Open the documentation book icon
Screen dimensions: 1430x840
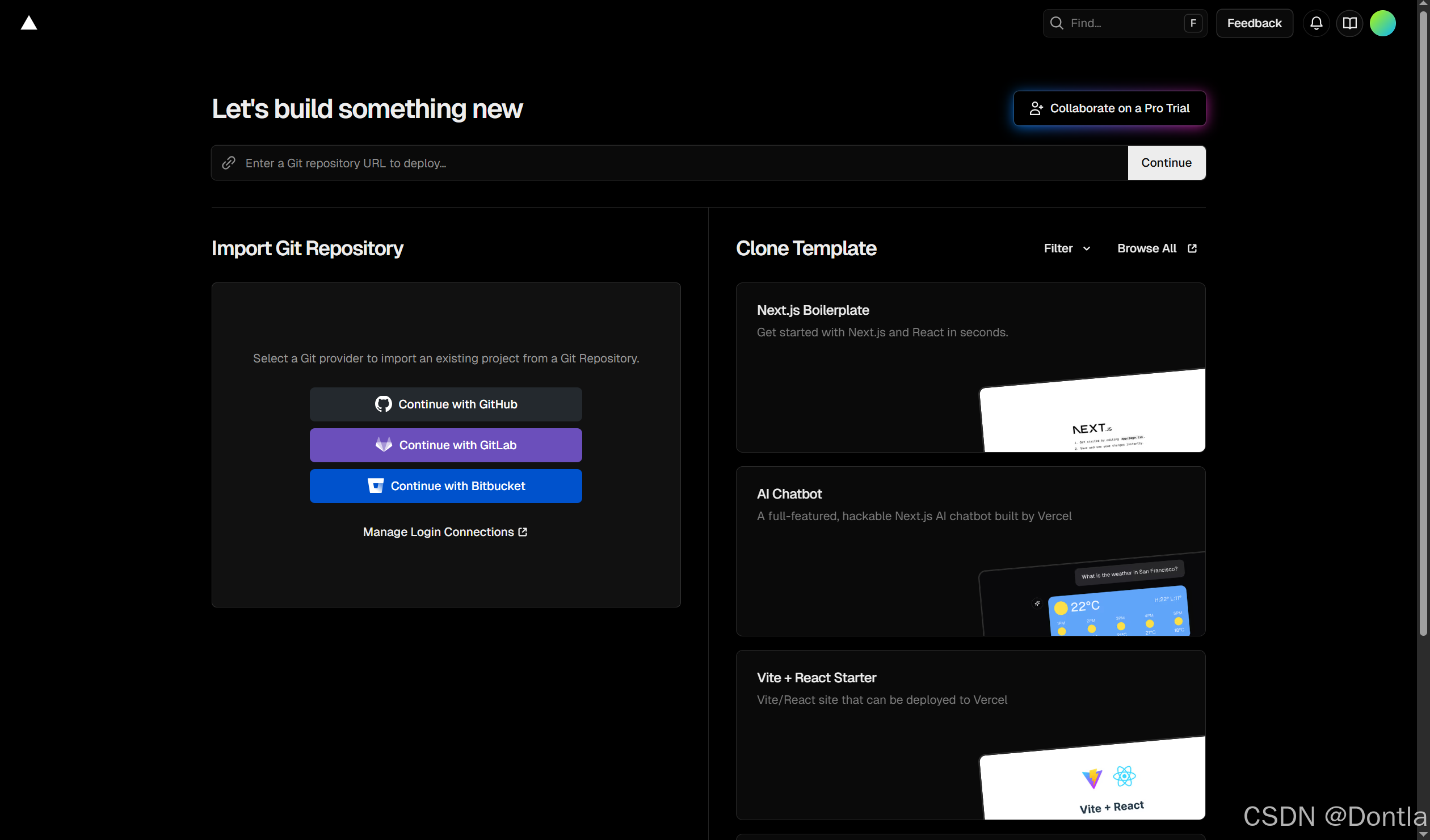(1349, 23)
